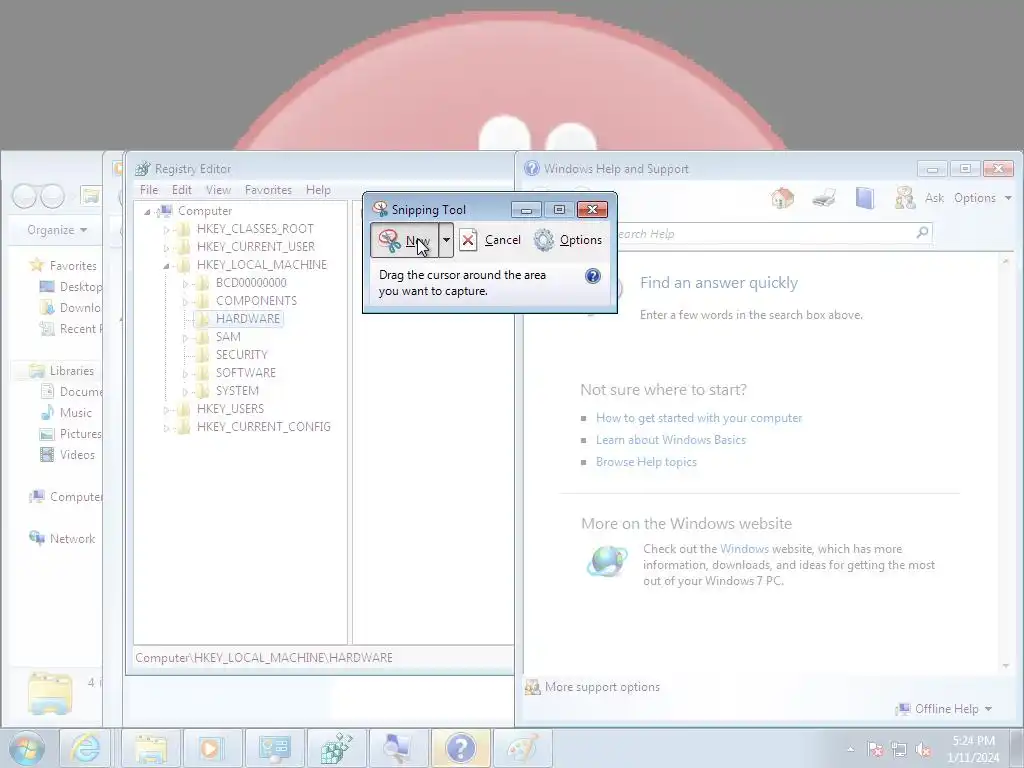
Task: Collapse the Computer node in registry tree
Action: (x=148, y=212)
